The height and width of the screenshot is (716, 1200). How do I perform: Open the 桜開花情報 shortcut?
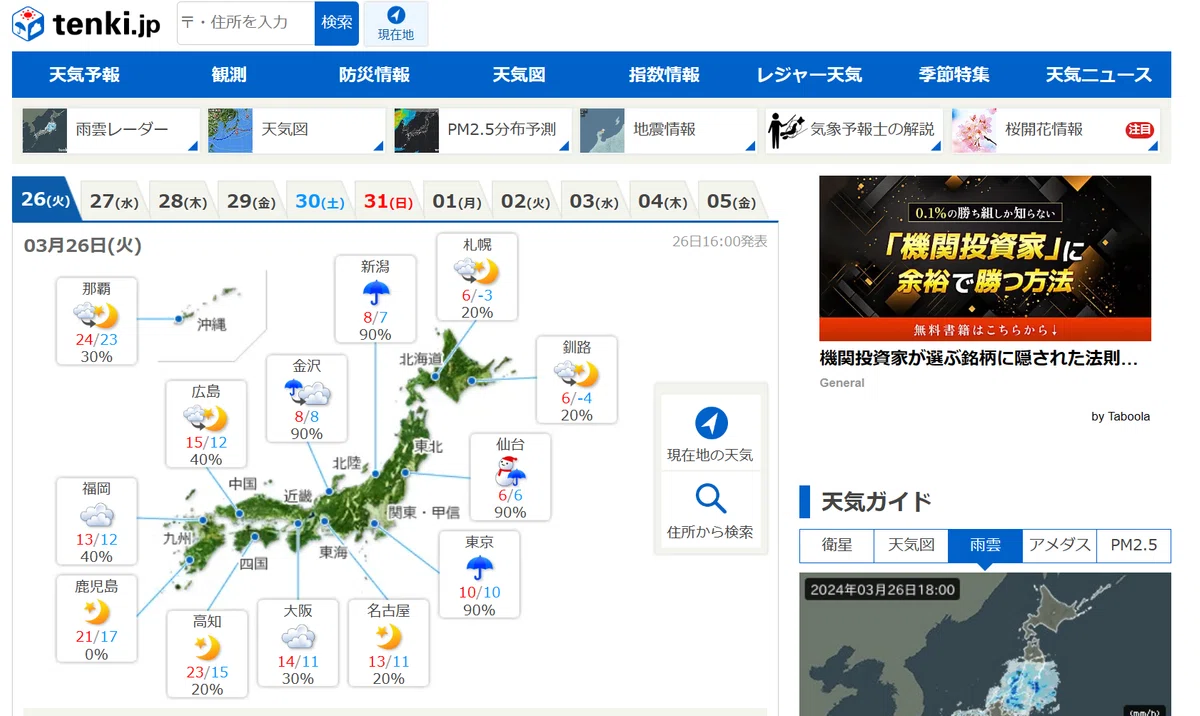pos(1055,130)
